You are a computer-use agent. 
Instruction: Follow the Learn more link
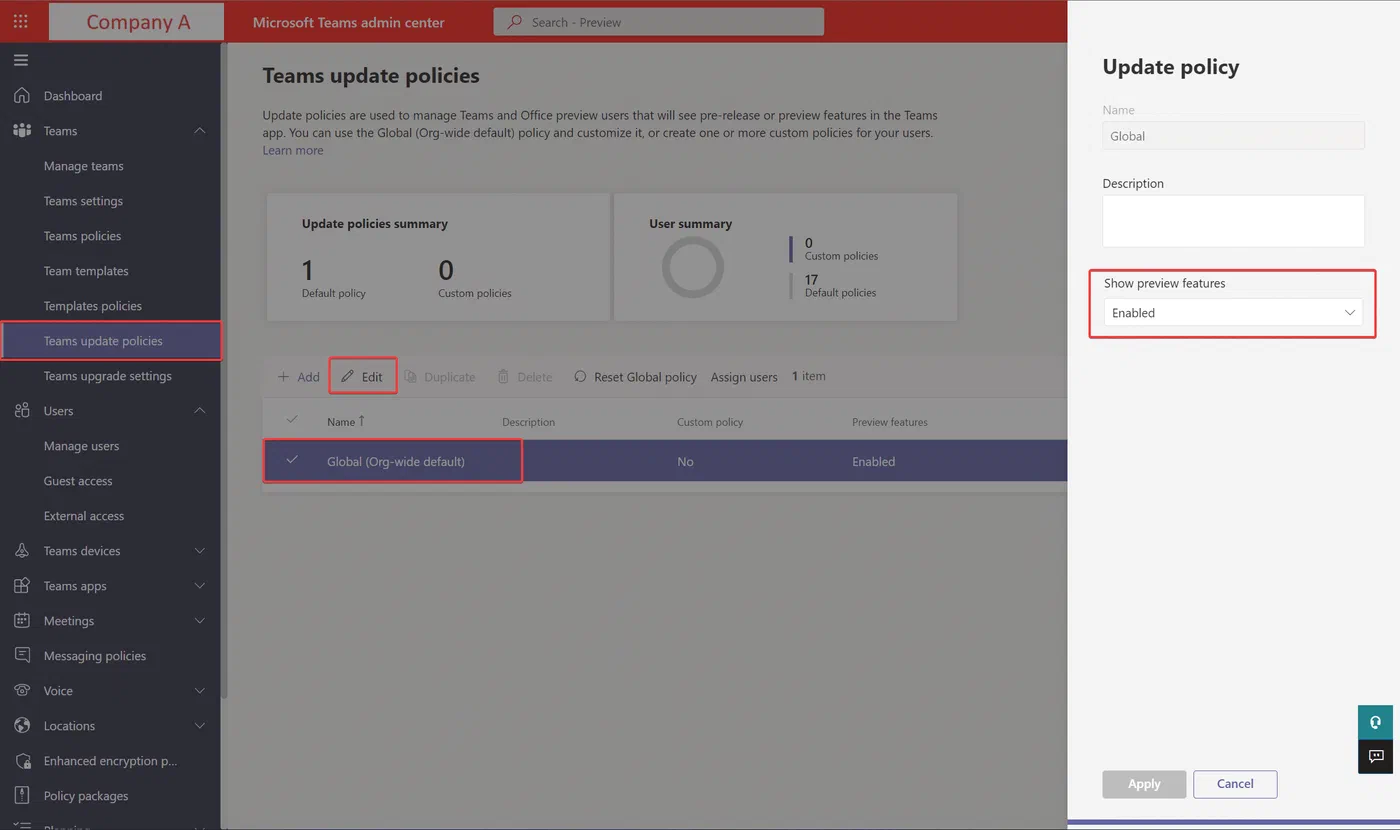[x=293, y=150]
